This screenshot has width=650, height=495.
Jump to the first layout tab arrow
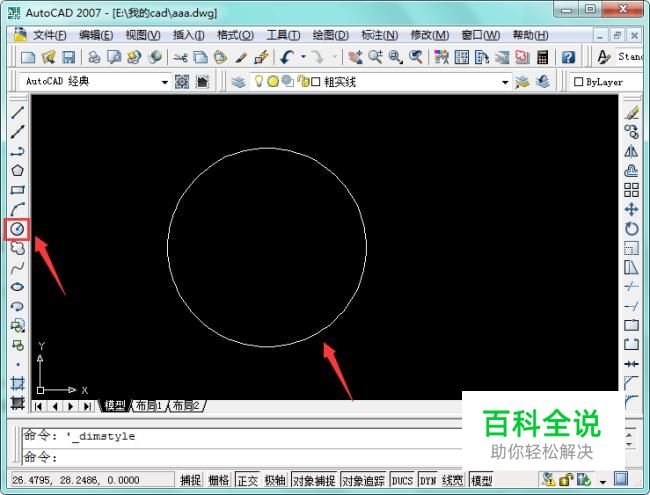click(38, 406)
